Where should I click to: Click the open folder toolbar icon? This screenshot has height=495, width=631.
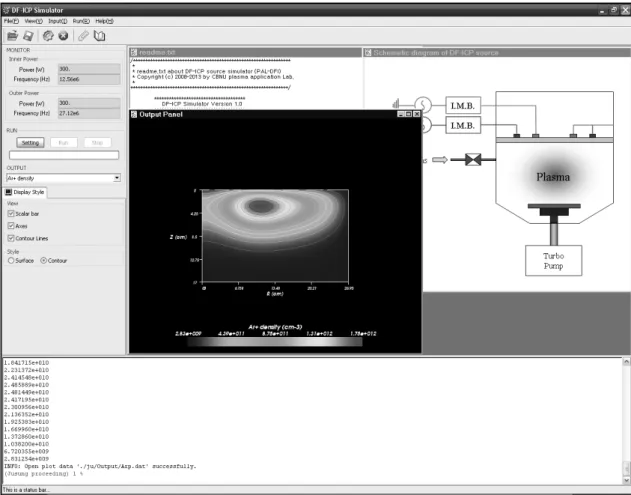pyautogui.click(x=12, y=36)
